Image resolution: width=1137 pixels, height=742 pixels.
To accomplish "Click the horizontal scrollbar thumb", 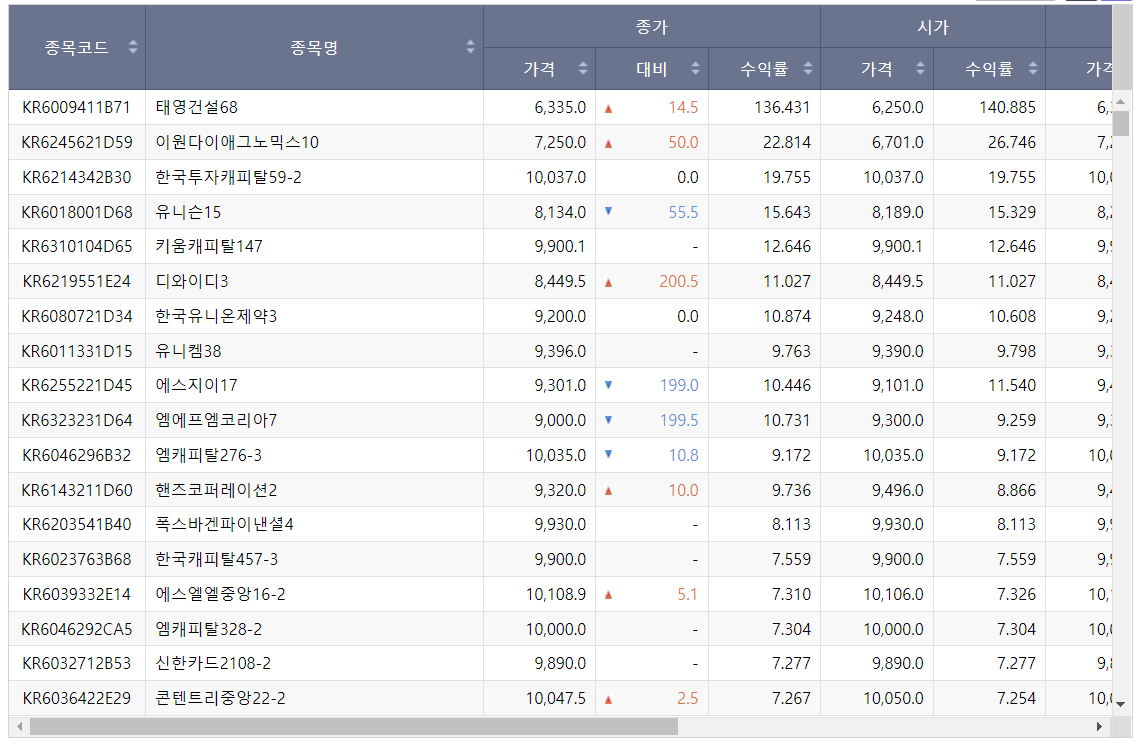I will (354, 727).
